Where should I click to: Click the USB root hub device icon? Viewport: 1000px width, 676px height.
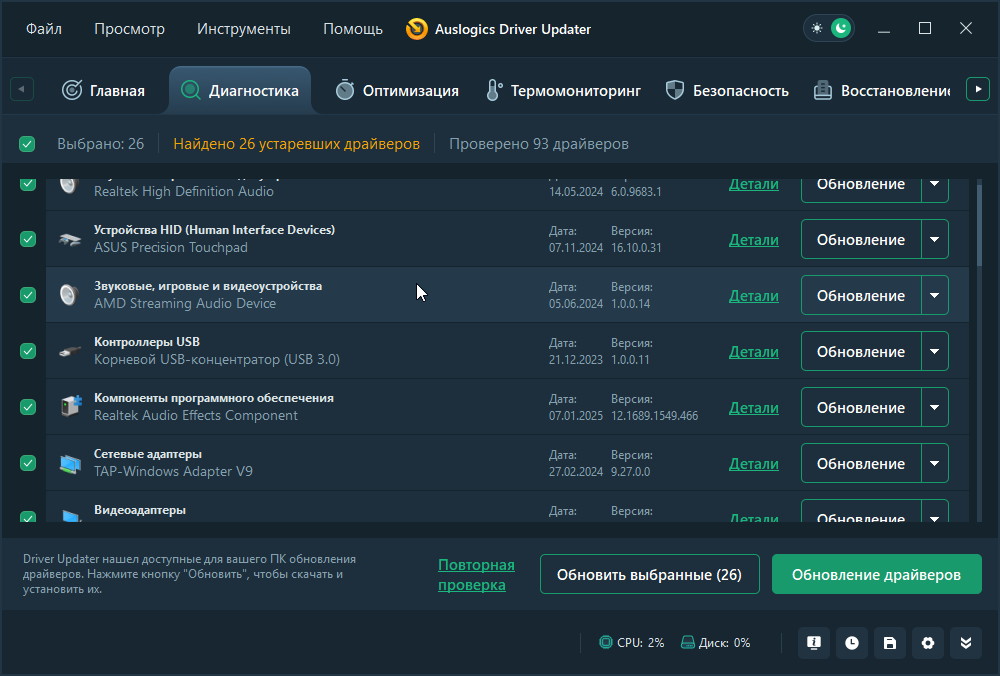tap(70, 351)
